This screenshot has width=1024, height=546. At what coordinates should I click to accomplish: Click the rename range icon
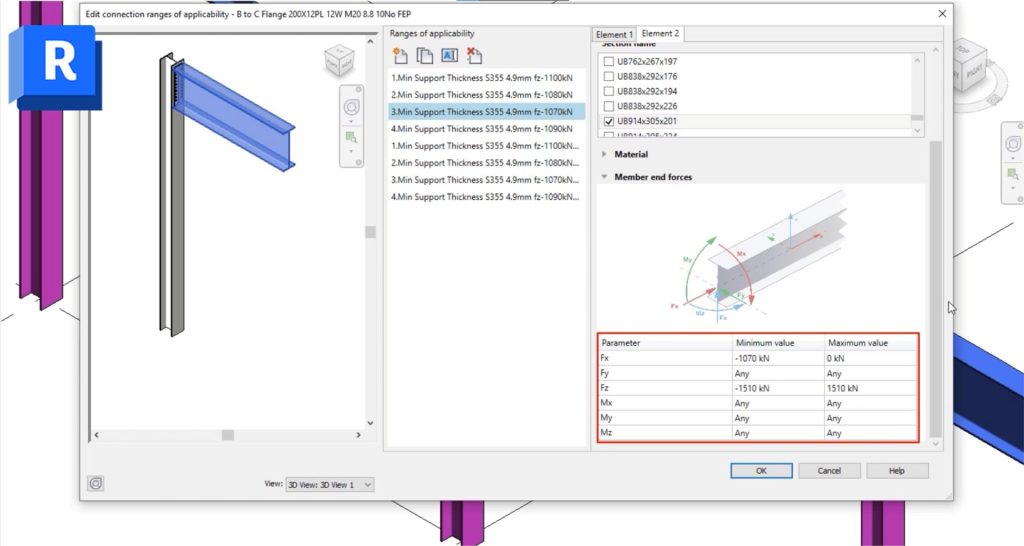pos(449,56)
